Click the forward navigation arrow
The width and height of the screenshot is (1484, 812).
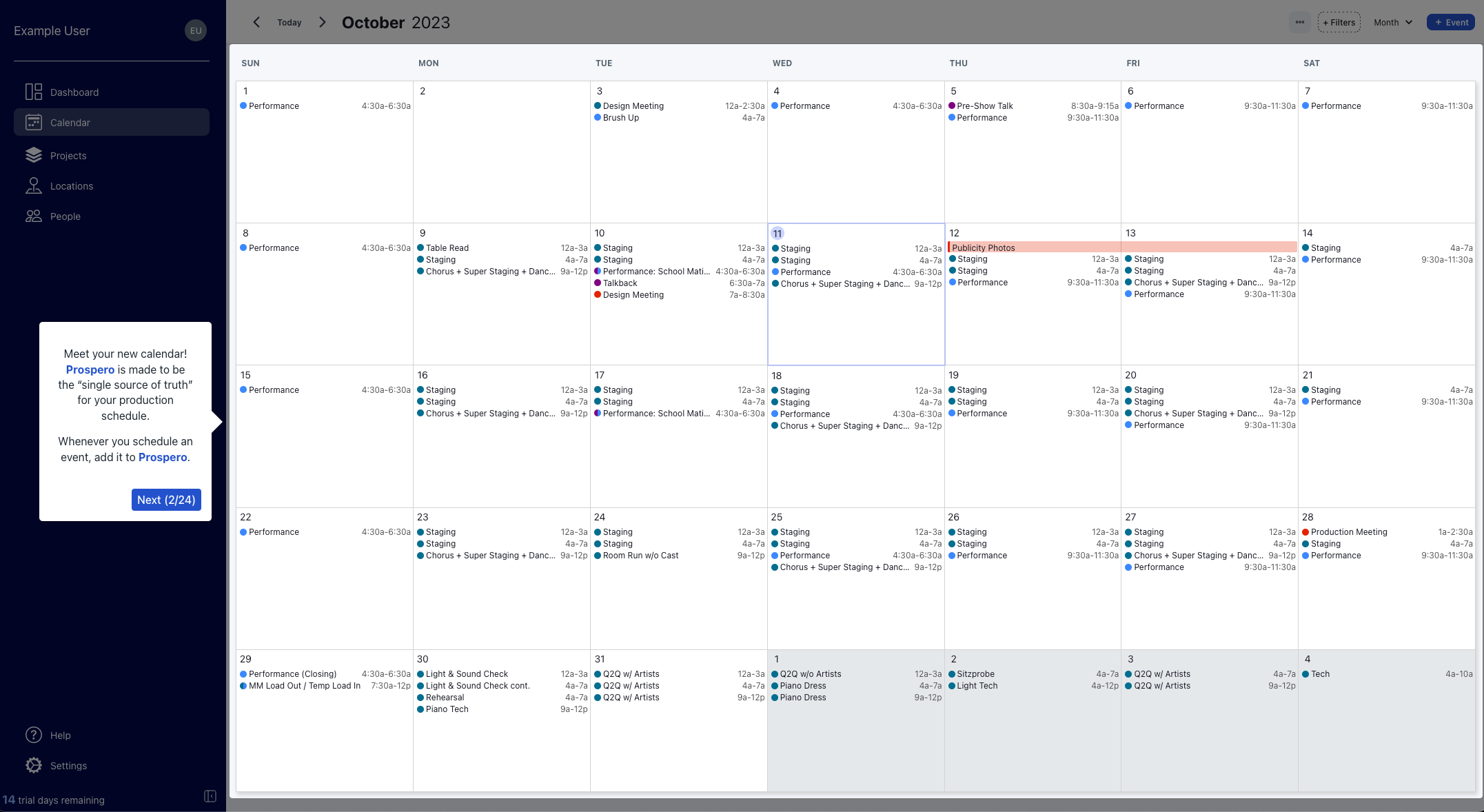click(322, 22)
